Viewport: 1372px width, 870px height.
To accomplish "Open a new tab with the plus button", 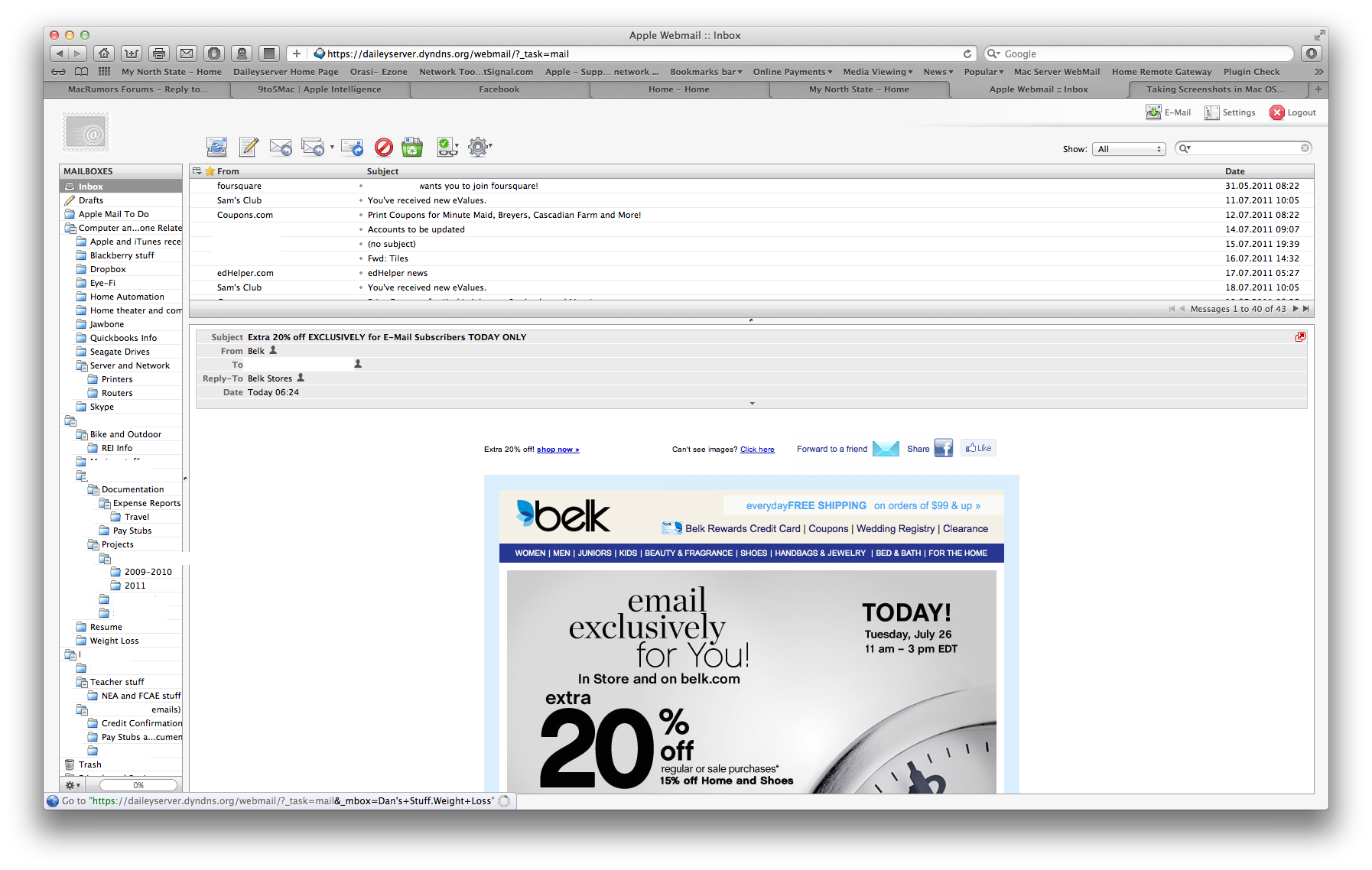I will click(x=1318, y=89).
